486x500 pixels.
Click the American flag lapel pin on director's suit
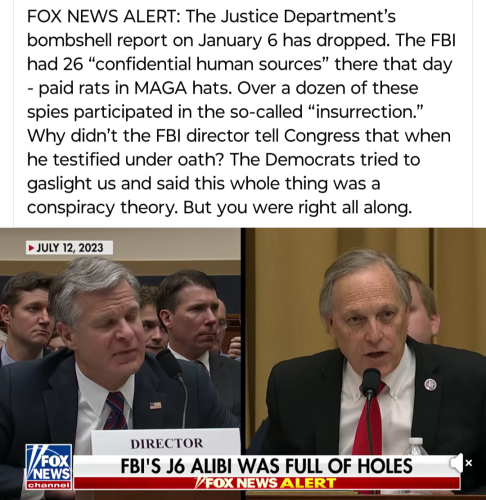[x=155, y=405]
